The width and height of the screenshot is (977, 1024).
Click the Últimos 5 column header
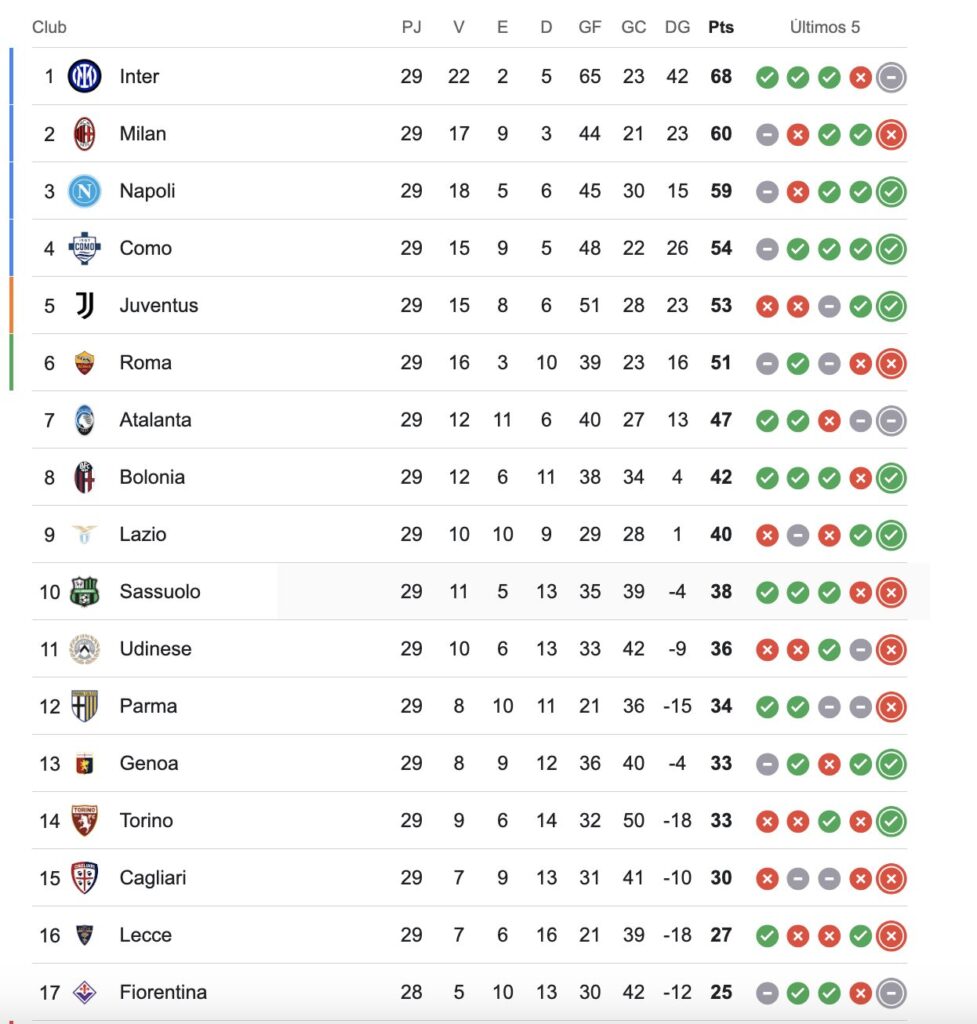pos(825,27)
